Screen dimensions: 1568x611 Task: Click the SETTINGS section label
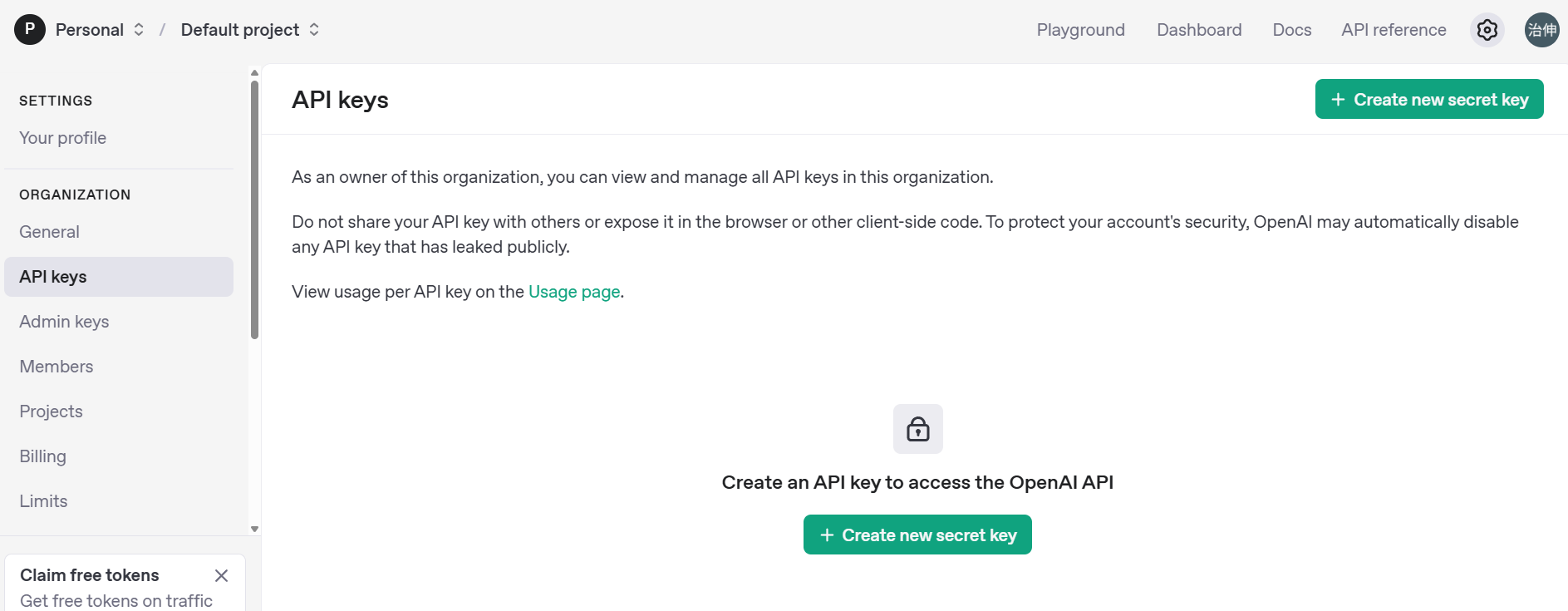(x=56, y=101)
